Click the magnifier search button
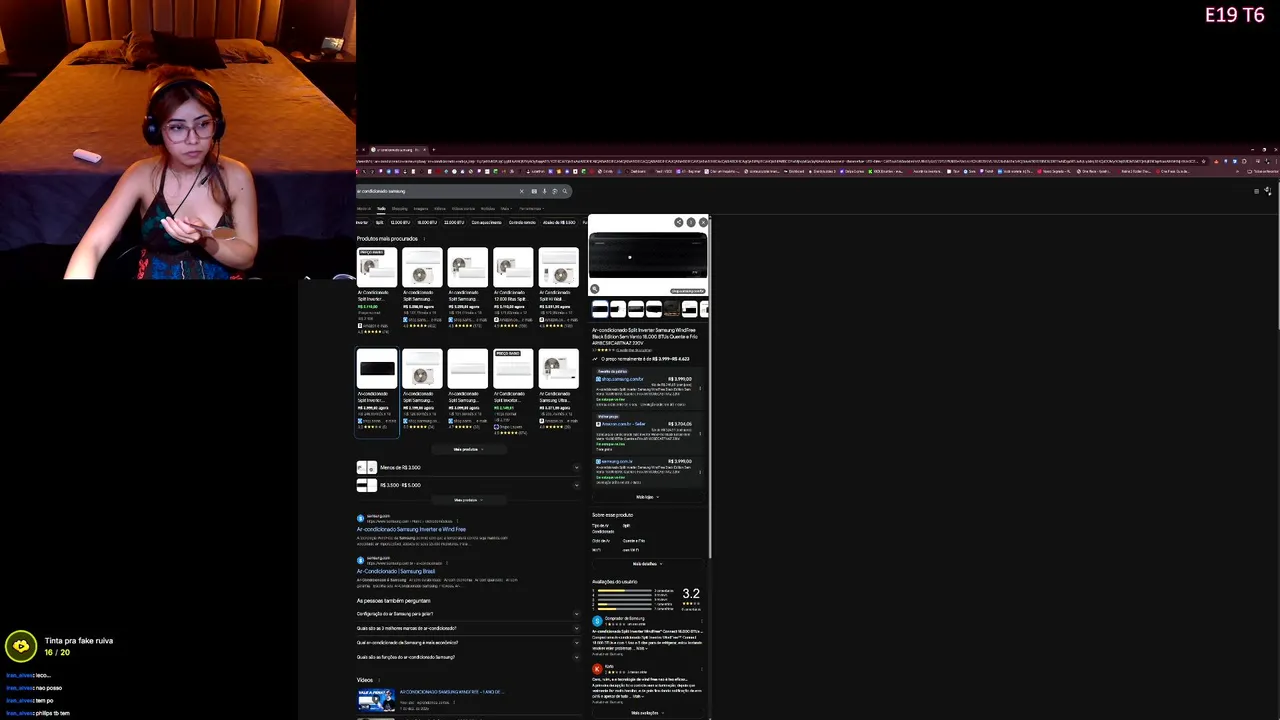 click(565, 191)
